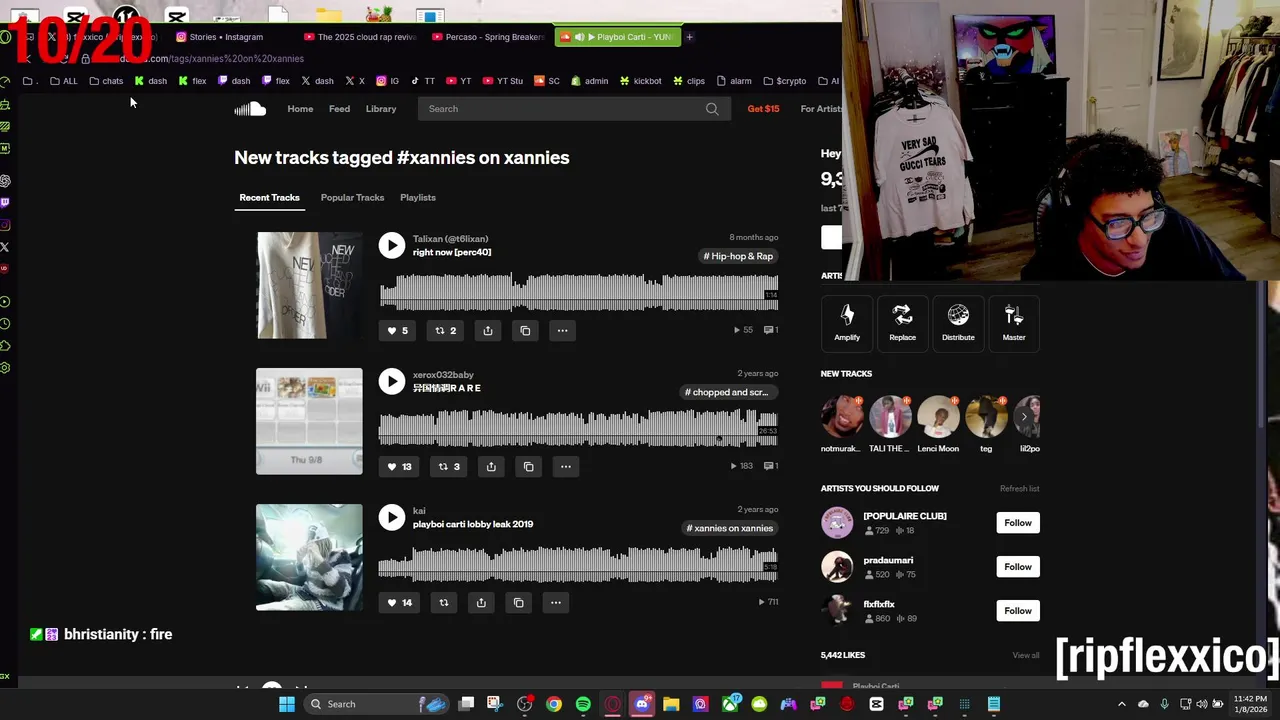Open Discord from the taskbar
Screen dimensions: 1280x720
642,704
